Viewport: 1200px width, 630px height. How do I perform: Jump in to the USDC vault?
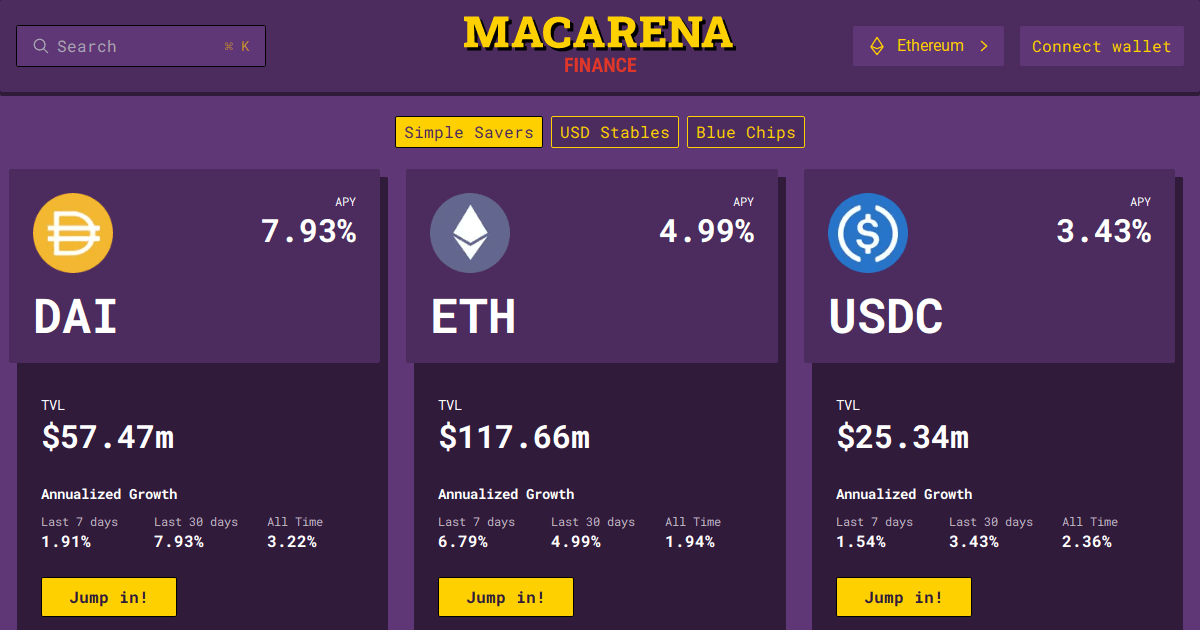(903, 596)
